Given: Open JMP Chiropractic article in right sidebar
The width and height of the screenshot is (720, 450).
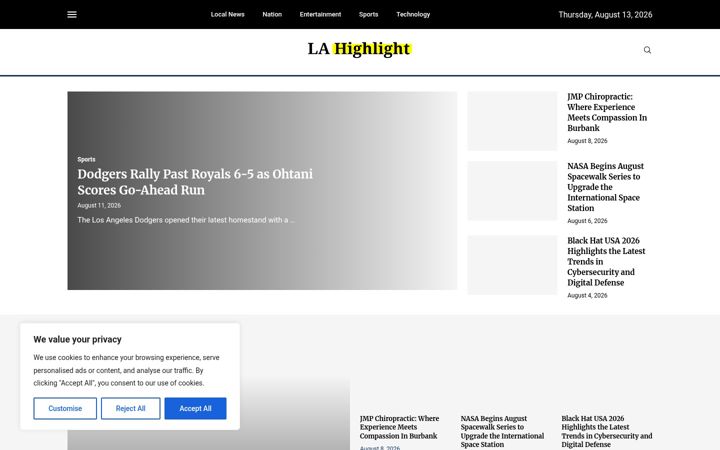Looking at the screenshot, I should click(x=607, y=112).
